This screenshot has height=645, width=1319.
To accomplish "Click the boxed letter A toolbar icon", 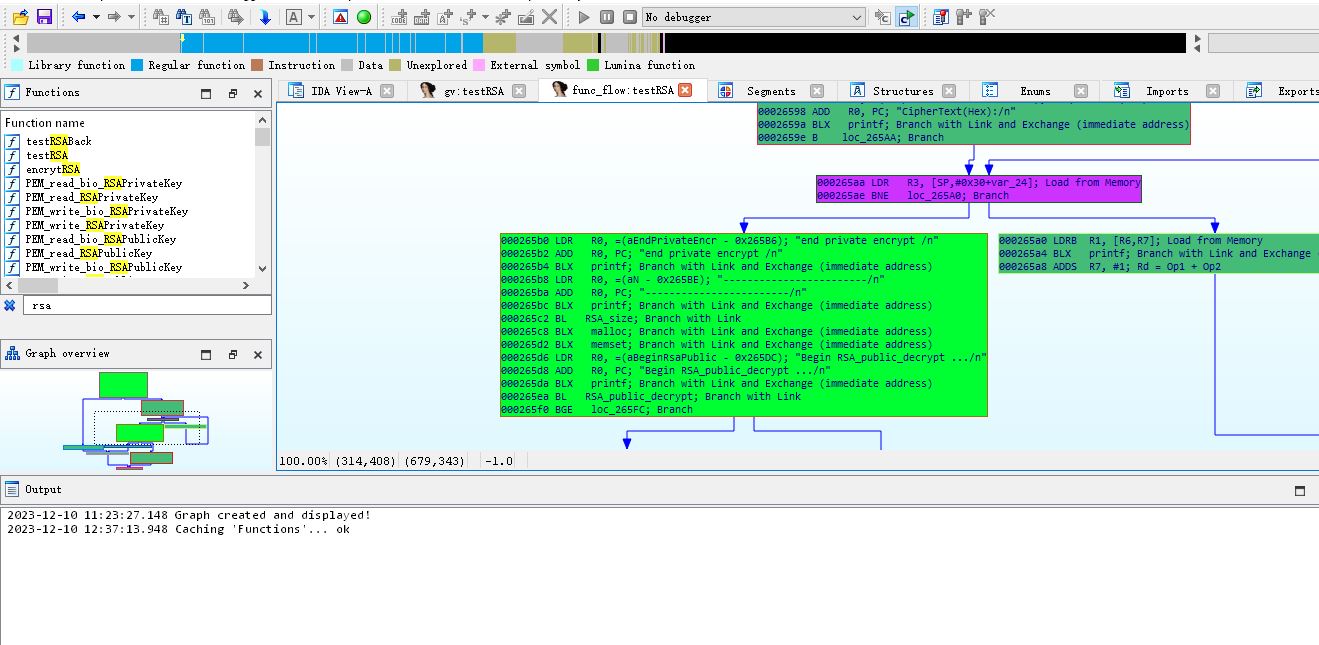I will coord(294,17).
